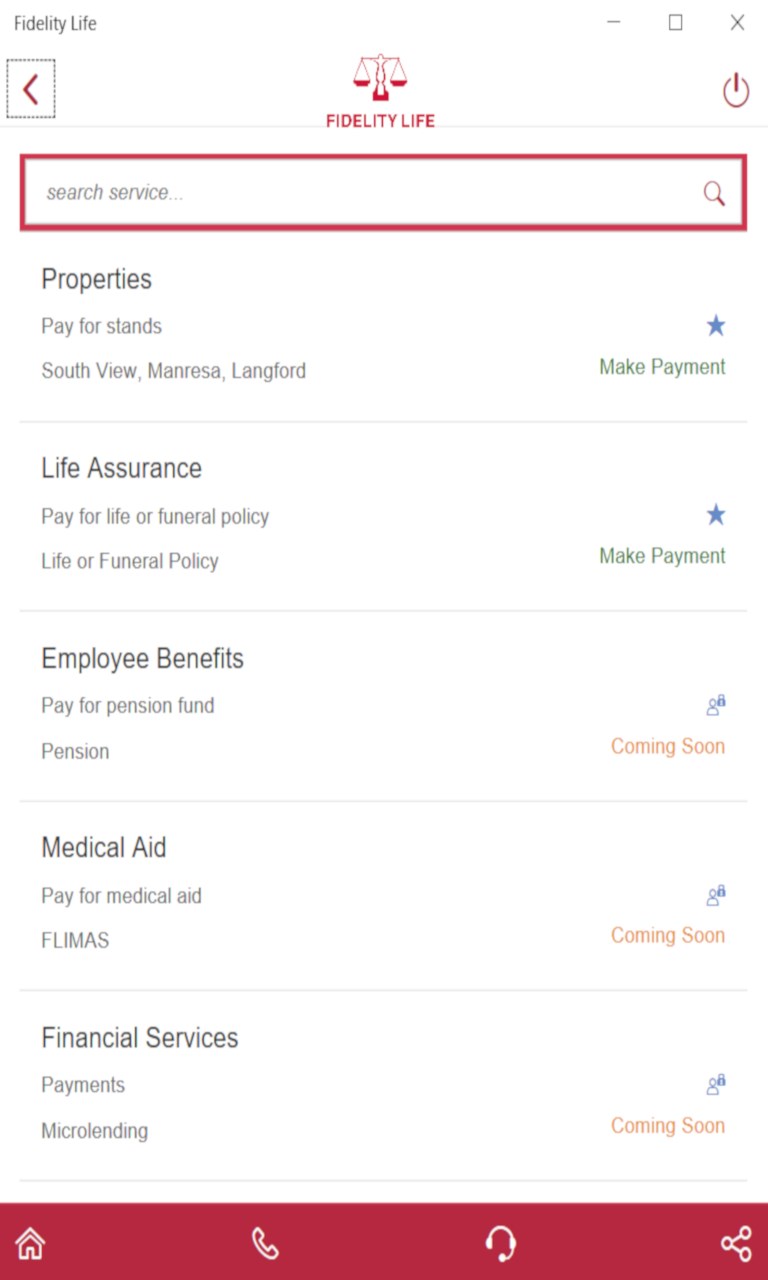Click Coming Soon for Employee Benefits
This screenshot has height=1280, width=768.
click(668, 746)
